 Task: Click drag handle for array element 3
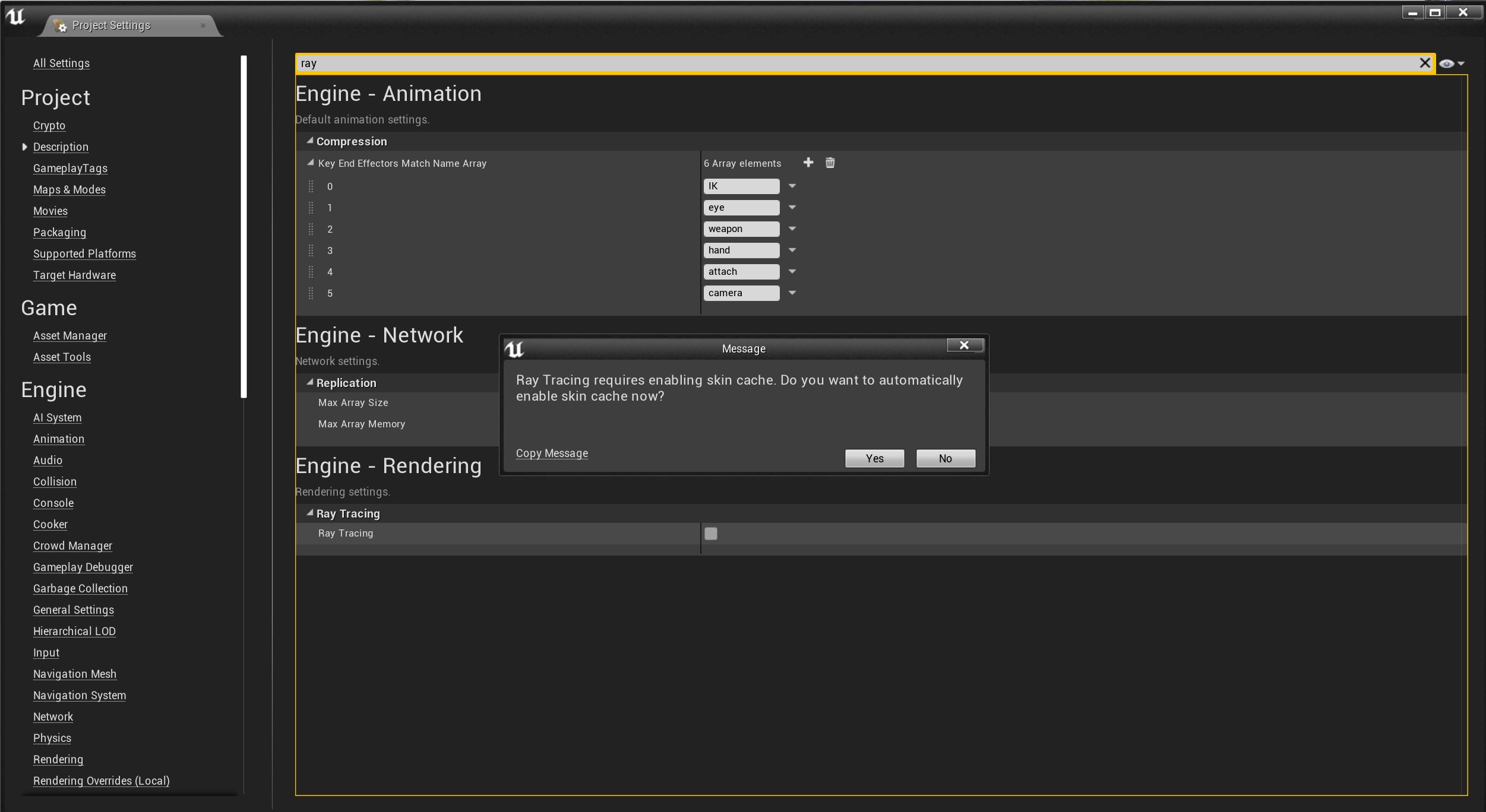tap(311, 250)
